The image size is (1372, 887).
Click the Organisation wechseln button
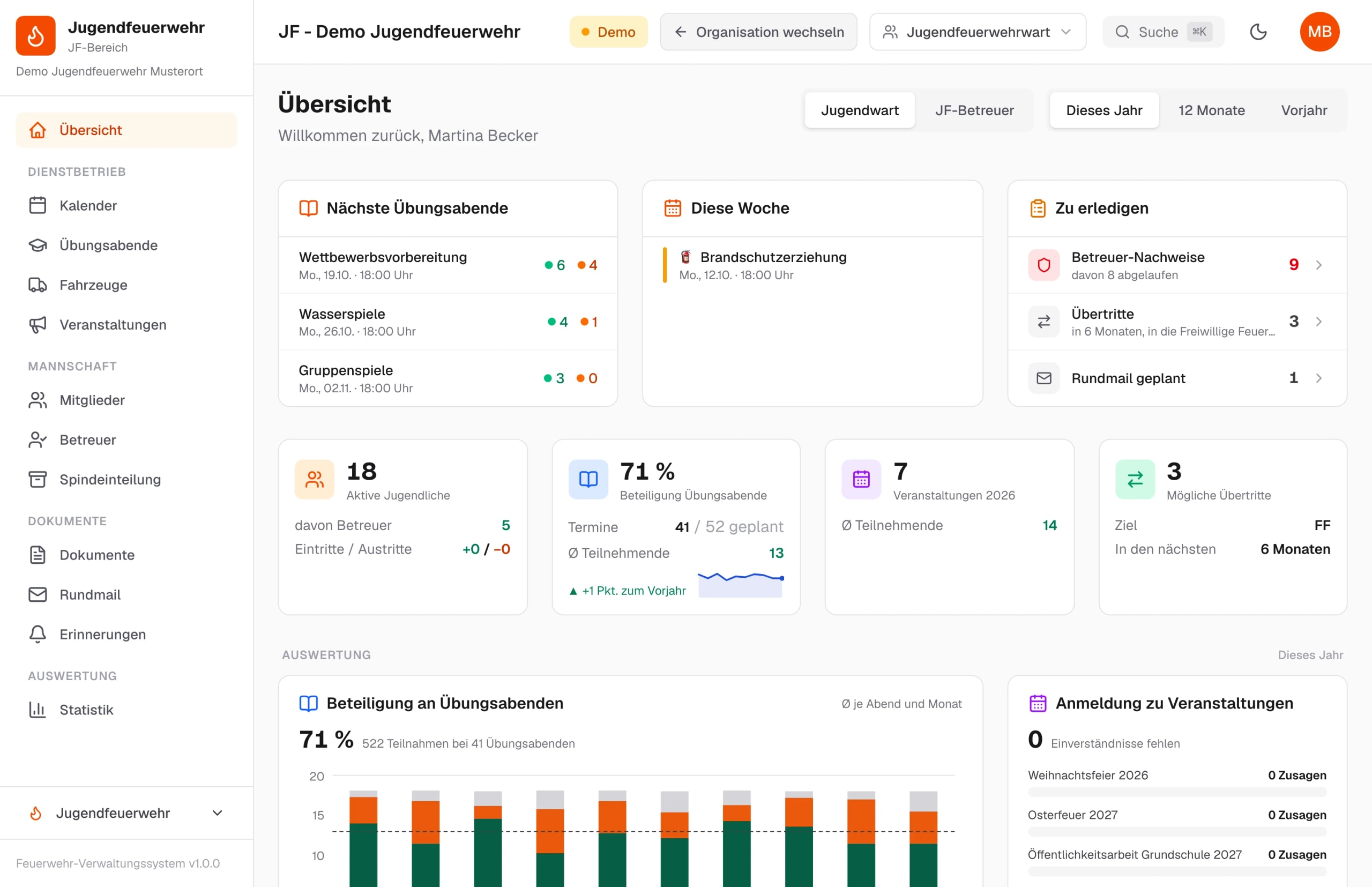(x=758, y=32)
